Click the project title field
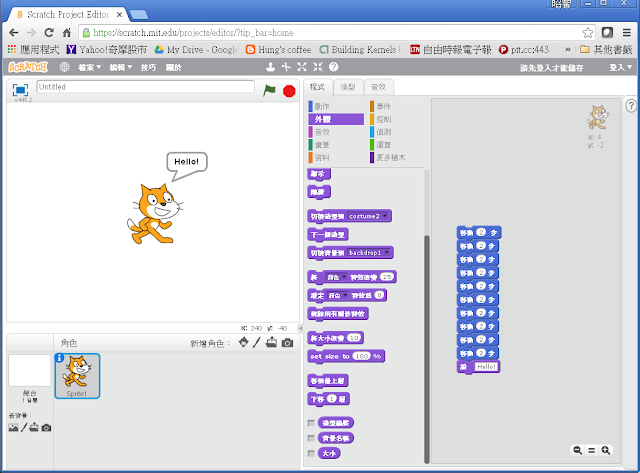 [146, 87]
